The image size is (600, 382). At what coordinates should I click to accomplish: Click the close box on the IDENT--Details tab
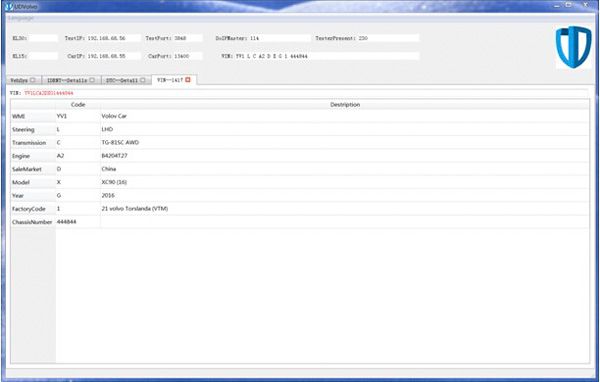[92, 80]
